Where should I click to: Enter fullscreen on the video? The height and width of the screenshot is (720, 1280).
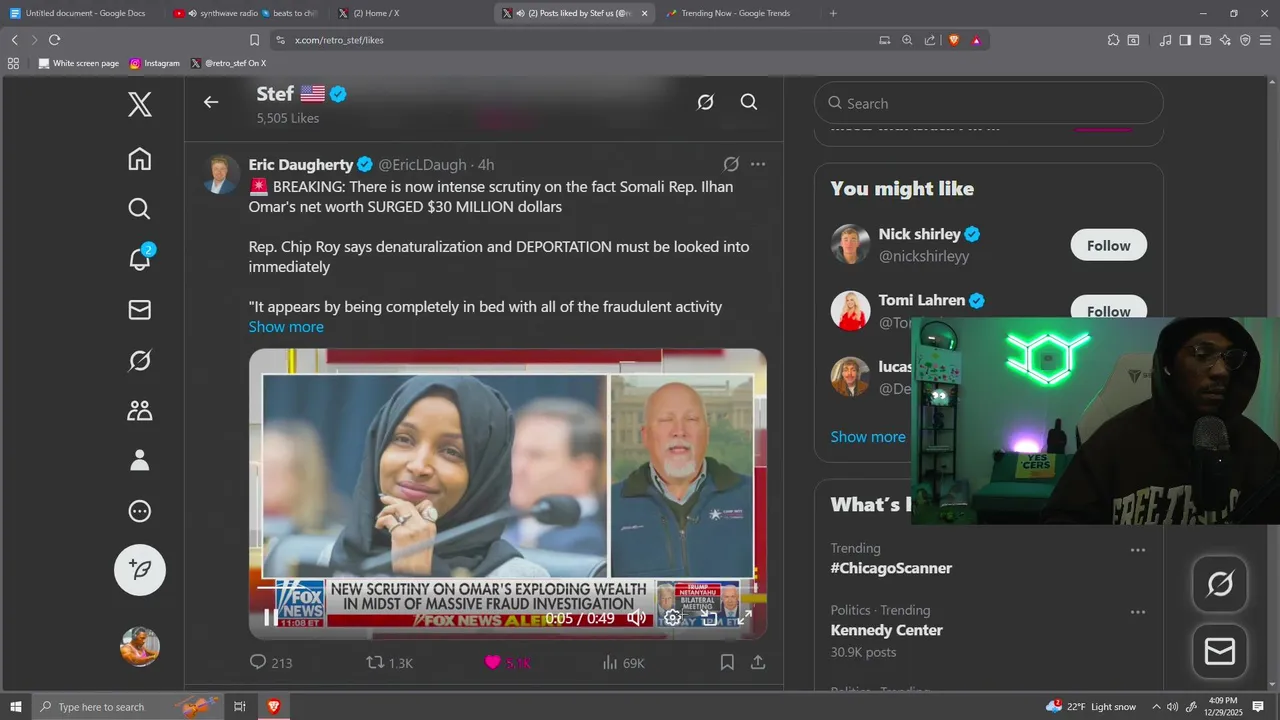coord(744,618)
